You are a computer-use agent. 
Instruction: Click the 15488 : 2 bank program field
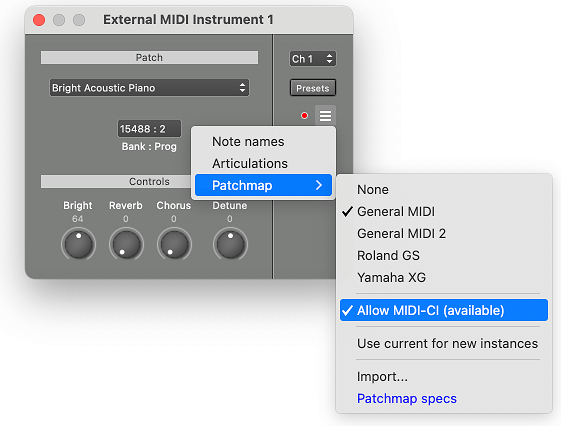(x=149, y=129)
